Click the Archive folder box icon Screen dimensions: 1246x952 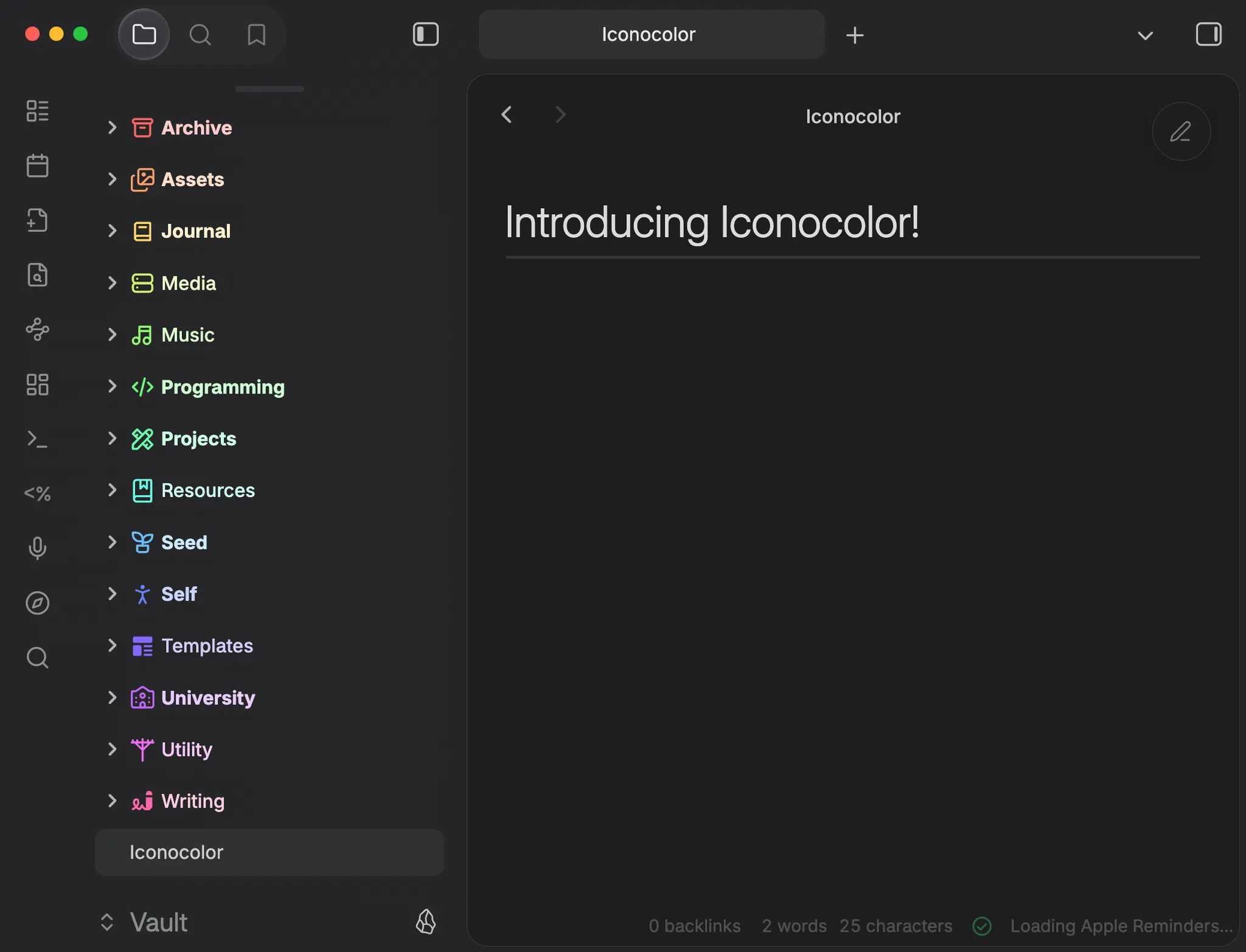[x=142, y=127]
